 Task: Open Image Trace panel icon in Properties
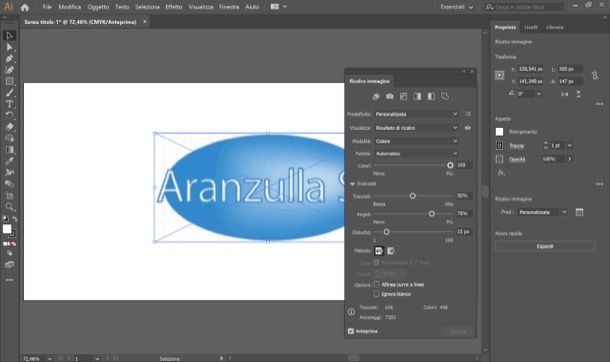click(579, 212)
